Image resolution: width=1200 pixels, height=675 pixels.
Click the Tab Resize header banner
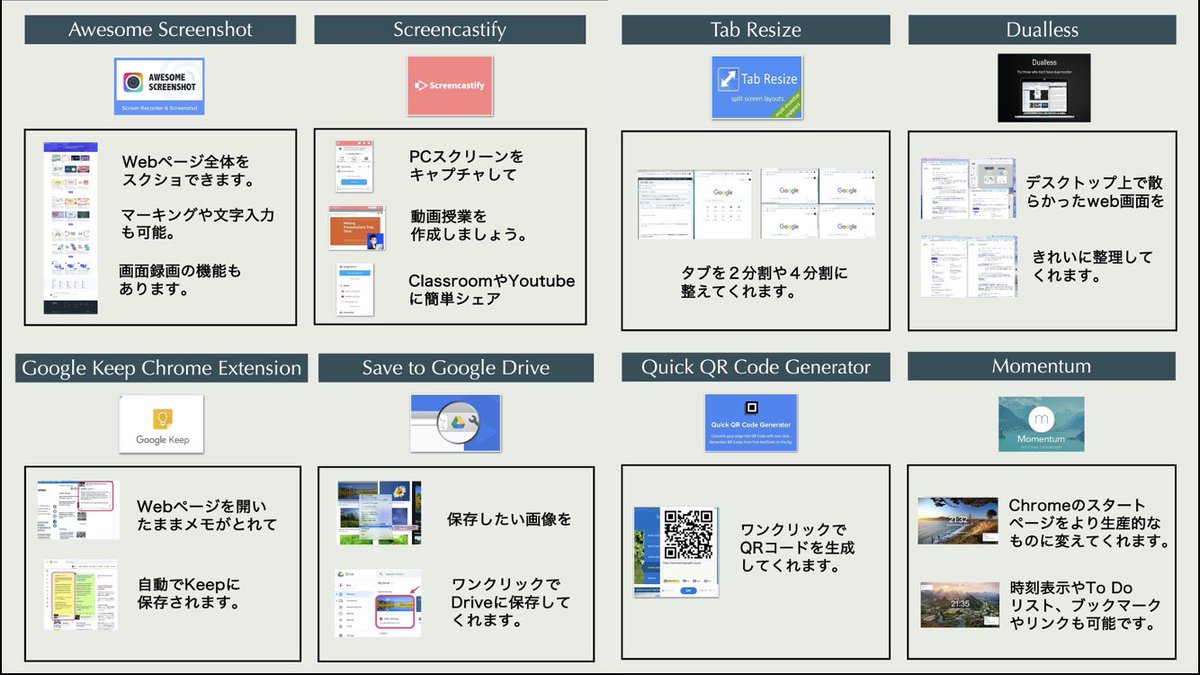755,30
